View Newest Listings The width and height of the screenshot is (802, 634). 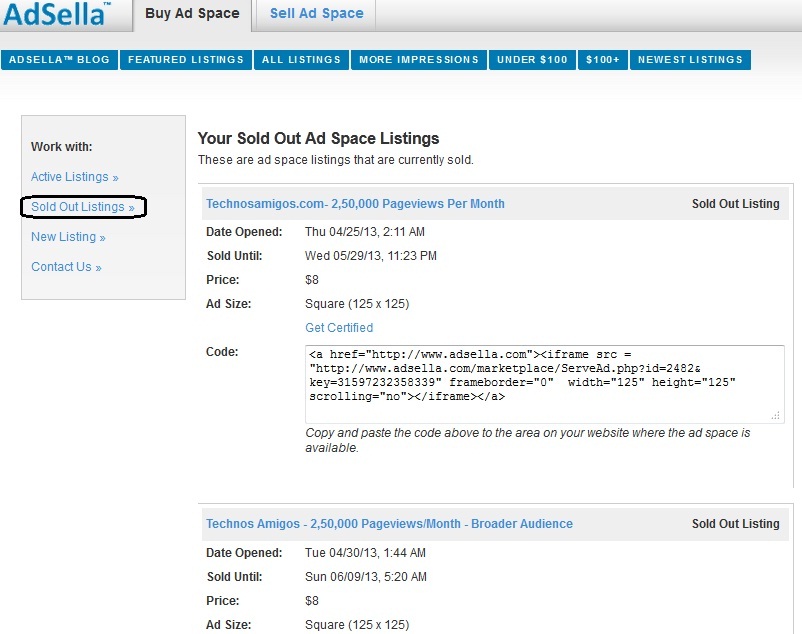[x=690, y=60]
